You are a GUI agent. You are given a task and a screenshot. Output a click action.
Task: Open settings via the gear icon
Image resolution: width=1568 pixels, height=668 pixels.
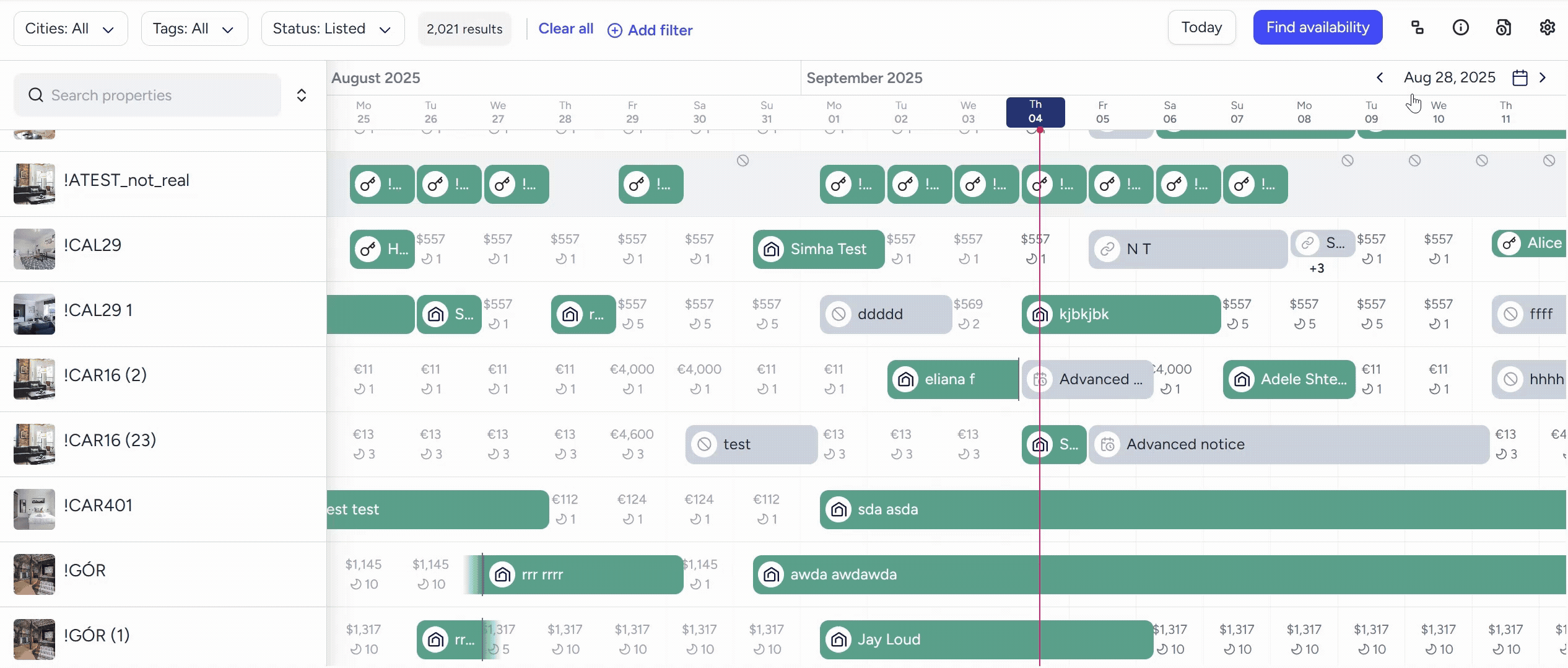pyautogui.click(x=1548, y=27)
